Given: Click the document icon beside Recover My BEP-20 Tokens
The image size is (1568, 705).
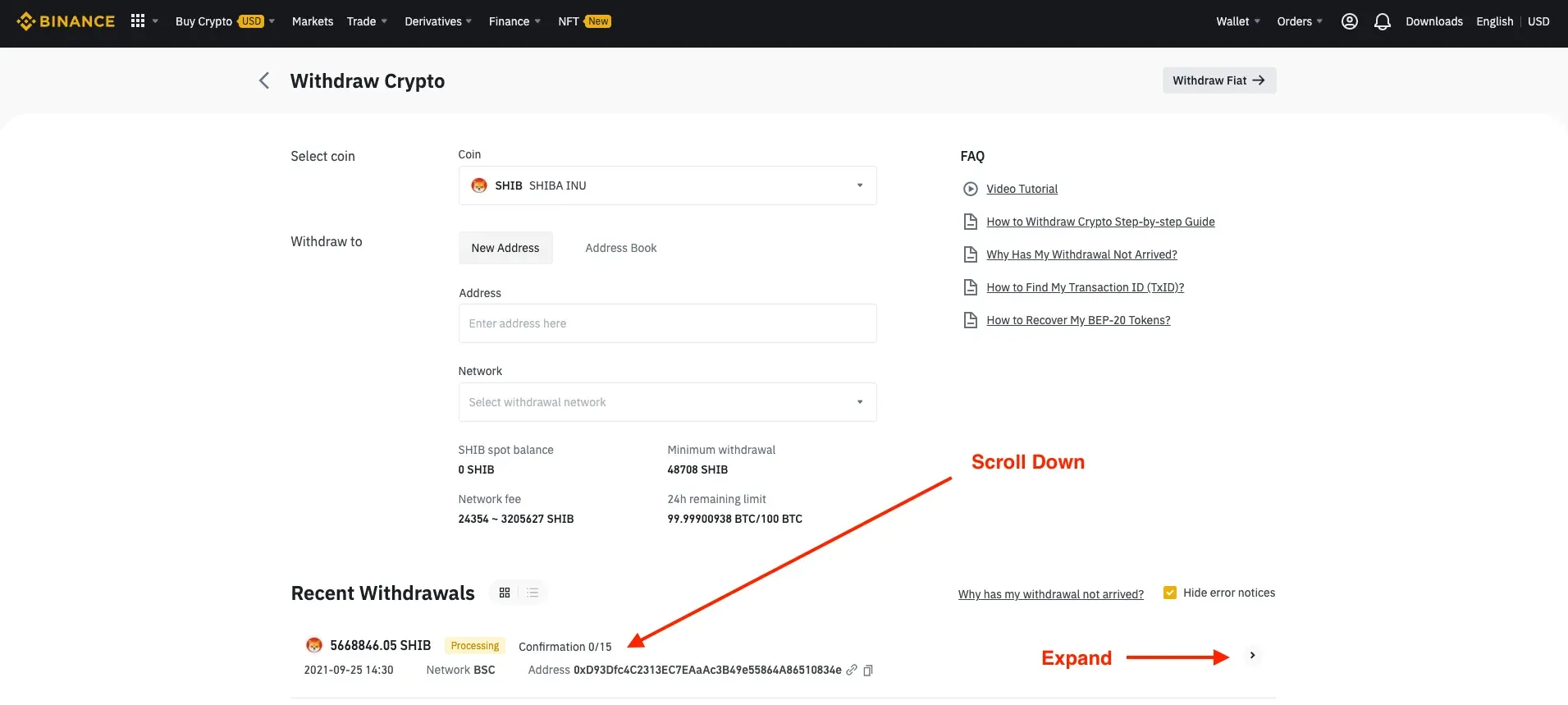Looking at the screenshot, I should pos(971,320).
